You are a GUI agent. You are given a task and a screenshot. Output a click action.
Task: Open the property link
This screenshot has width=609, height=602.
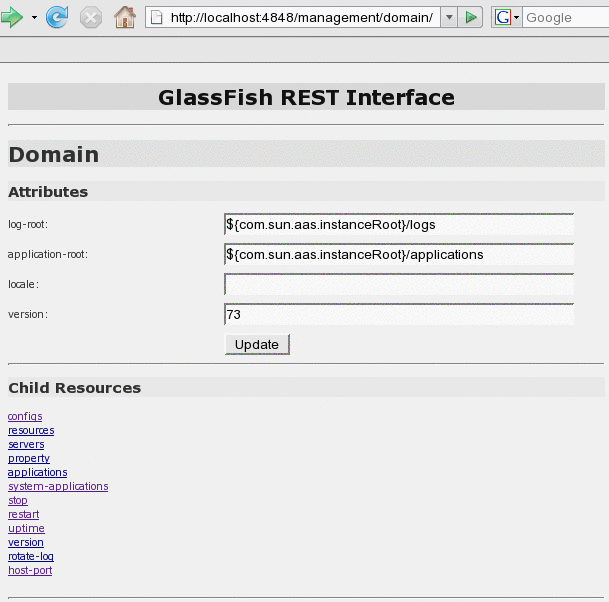(x=29, y=459)
